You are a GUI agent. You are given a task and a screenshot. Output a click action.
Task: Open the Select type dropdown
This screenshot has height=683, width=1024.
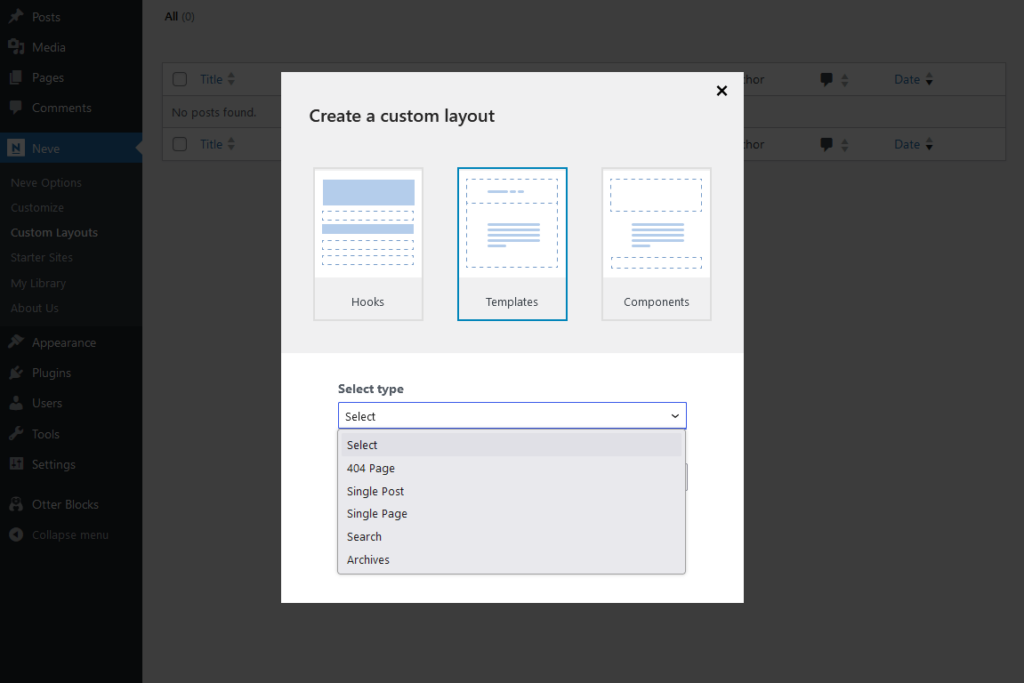click(x=512, y=416)
